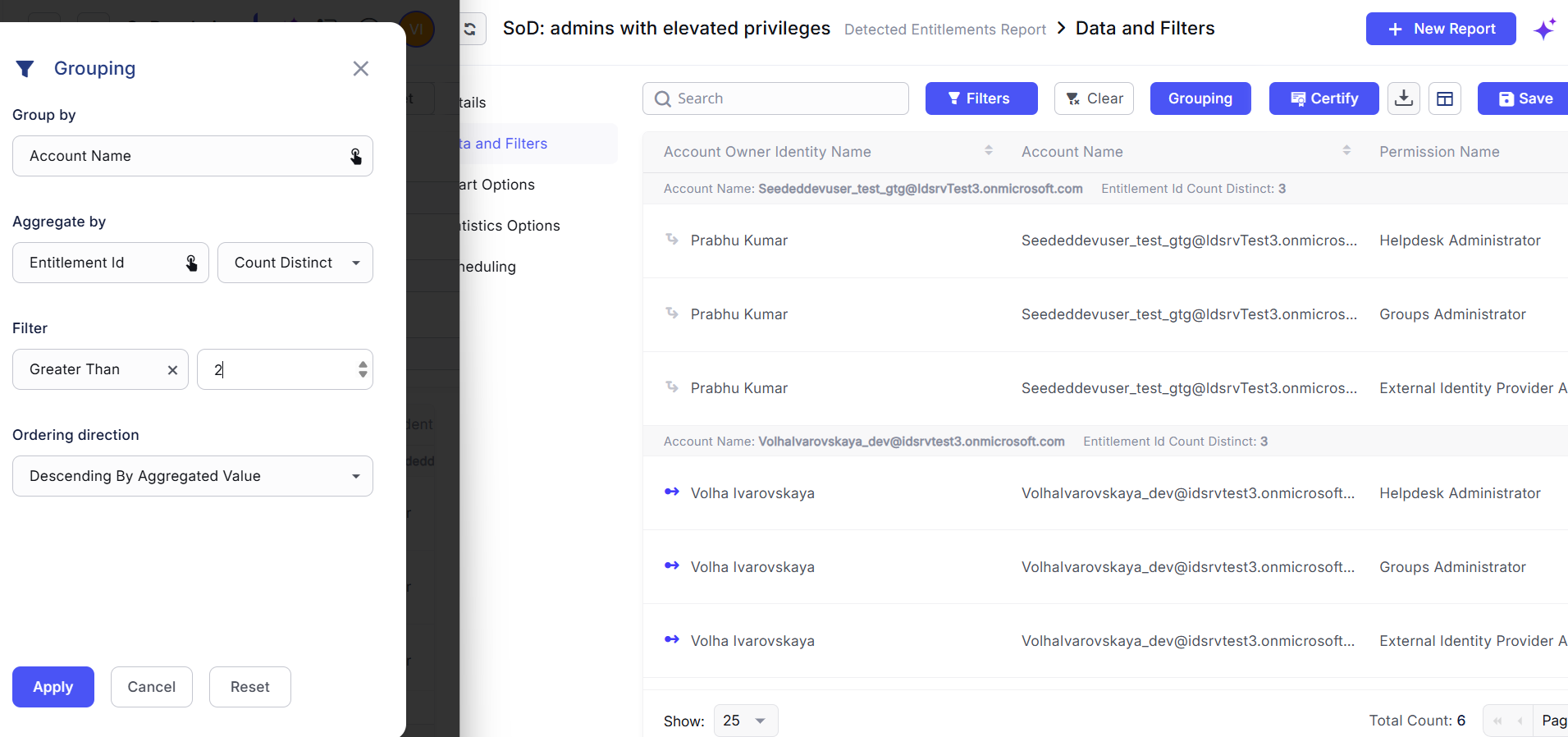Open the Show 25 page size dropdown
1568x737 pixels.
(x=746, y=721)
